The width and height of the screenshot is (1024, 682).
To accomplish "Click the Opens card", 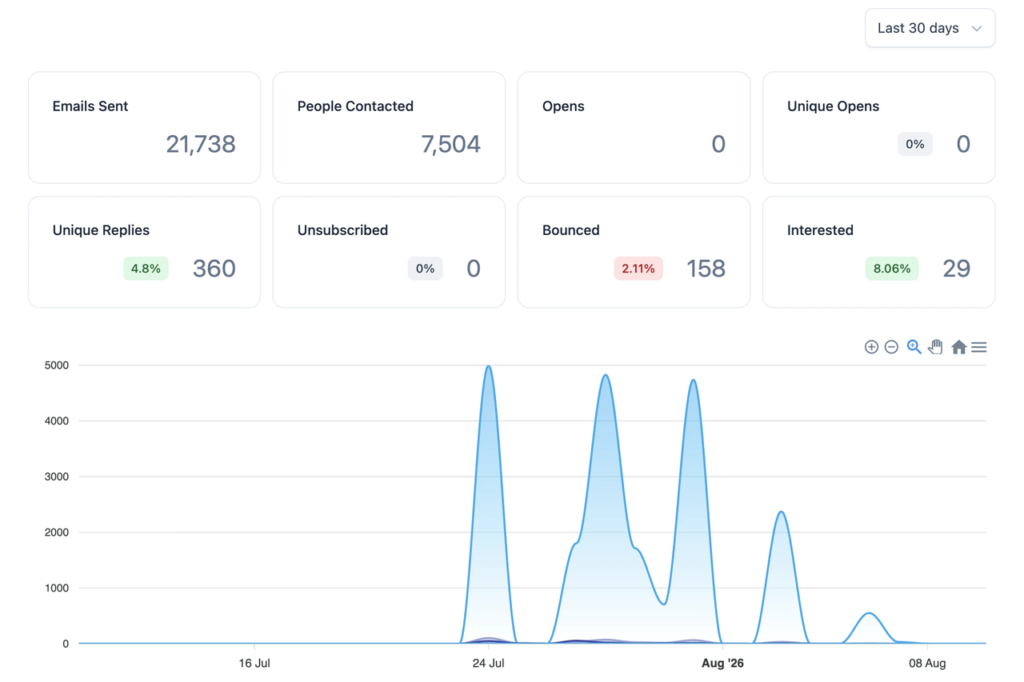I will [633, 127].
